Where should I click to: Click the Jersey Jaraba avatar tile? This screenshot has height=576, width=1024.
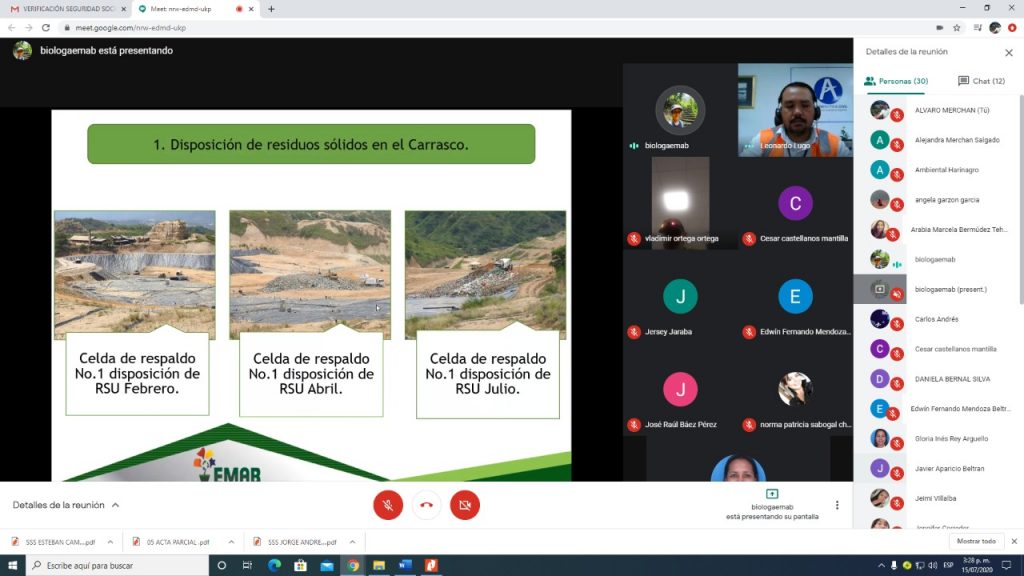[x=680, y=296]
